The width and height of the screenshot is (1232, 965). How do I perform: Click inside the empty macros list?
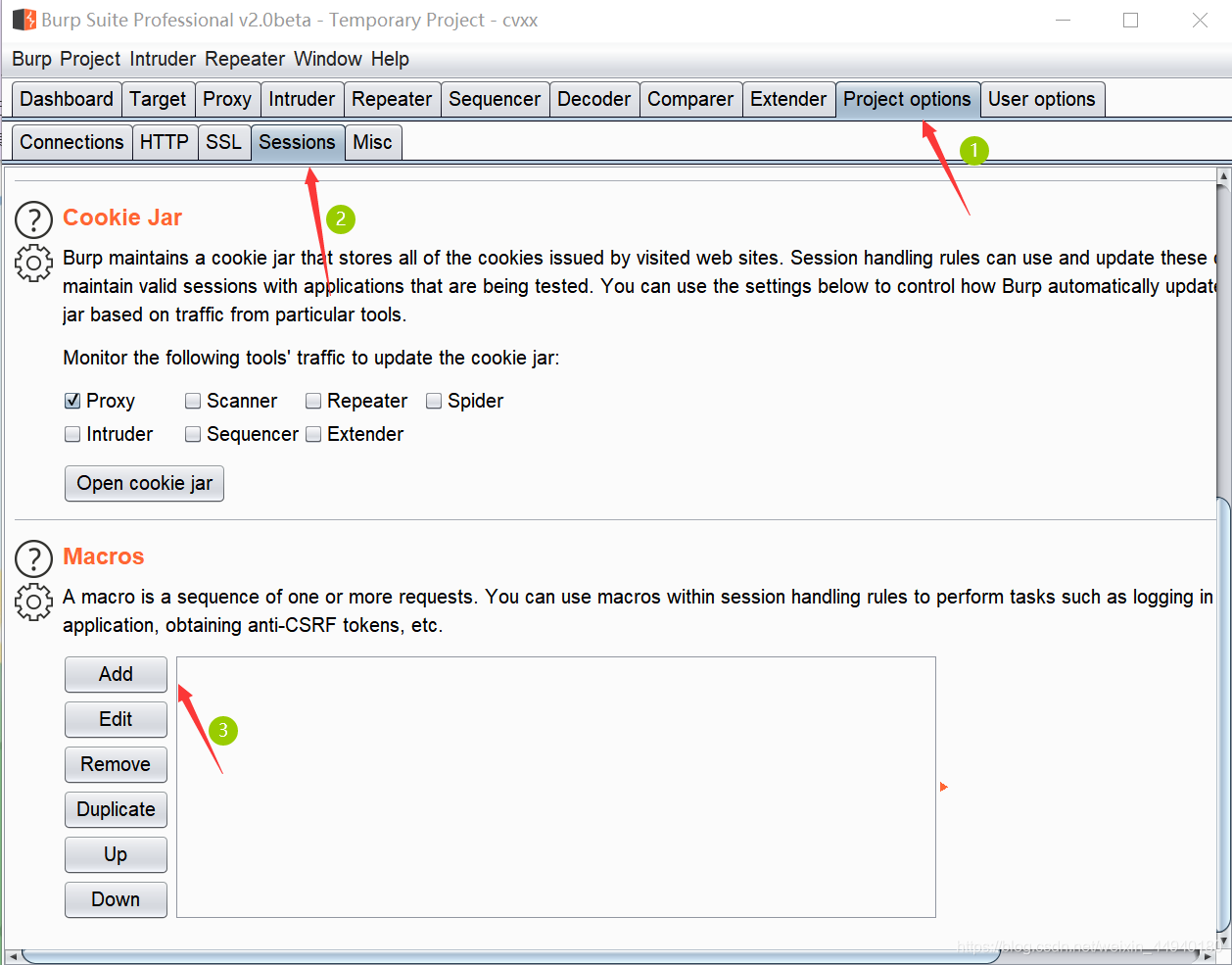556,787
